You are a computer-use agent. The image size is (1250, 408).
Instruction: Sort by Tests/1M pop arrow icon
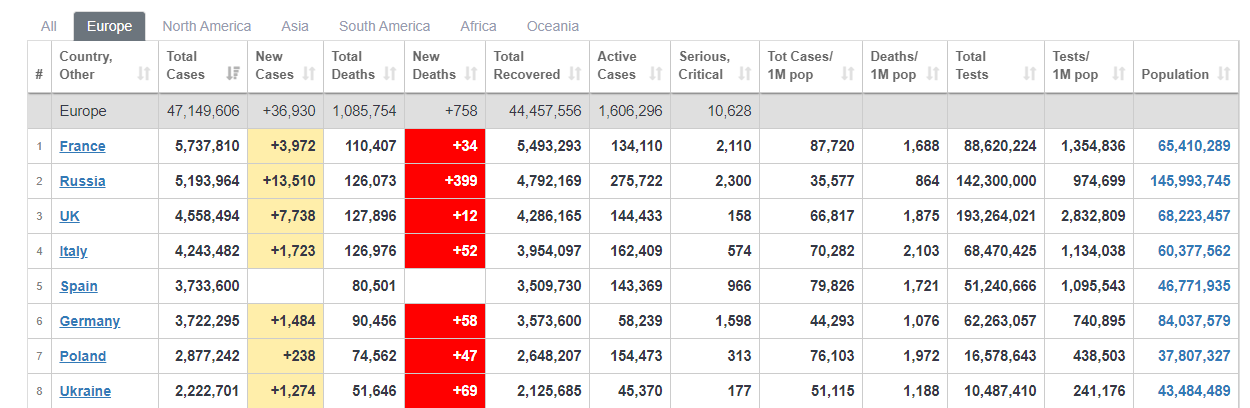pos(1118,74)
